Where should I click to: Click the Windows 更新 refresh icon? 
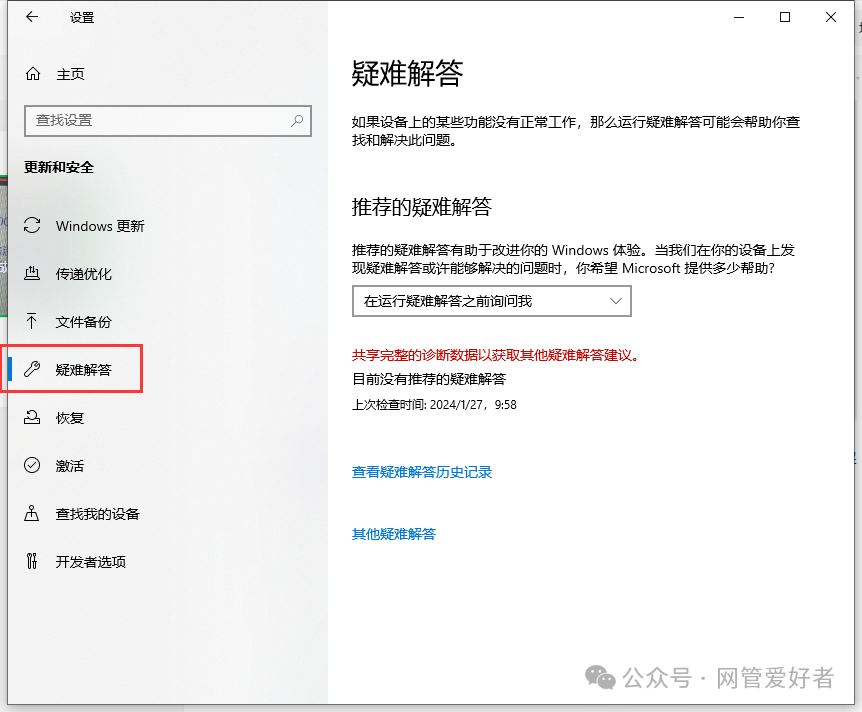(32, 225)
